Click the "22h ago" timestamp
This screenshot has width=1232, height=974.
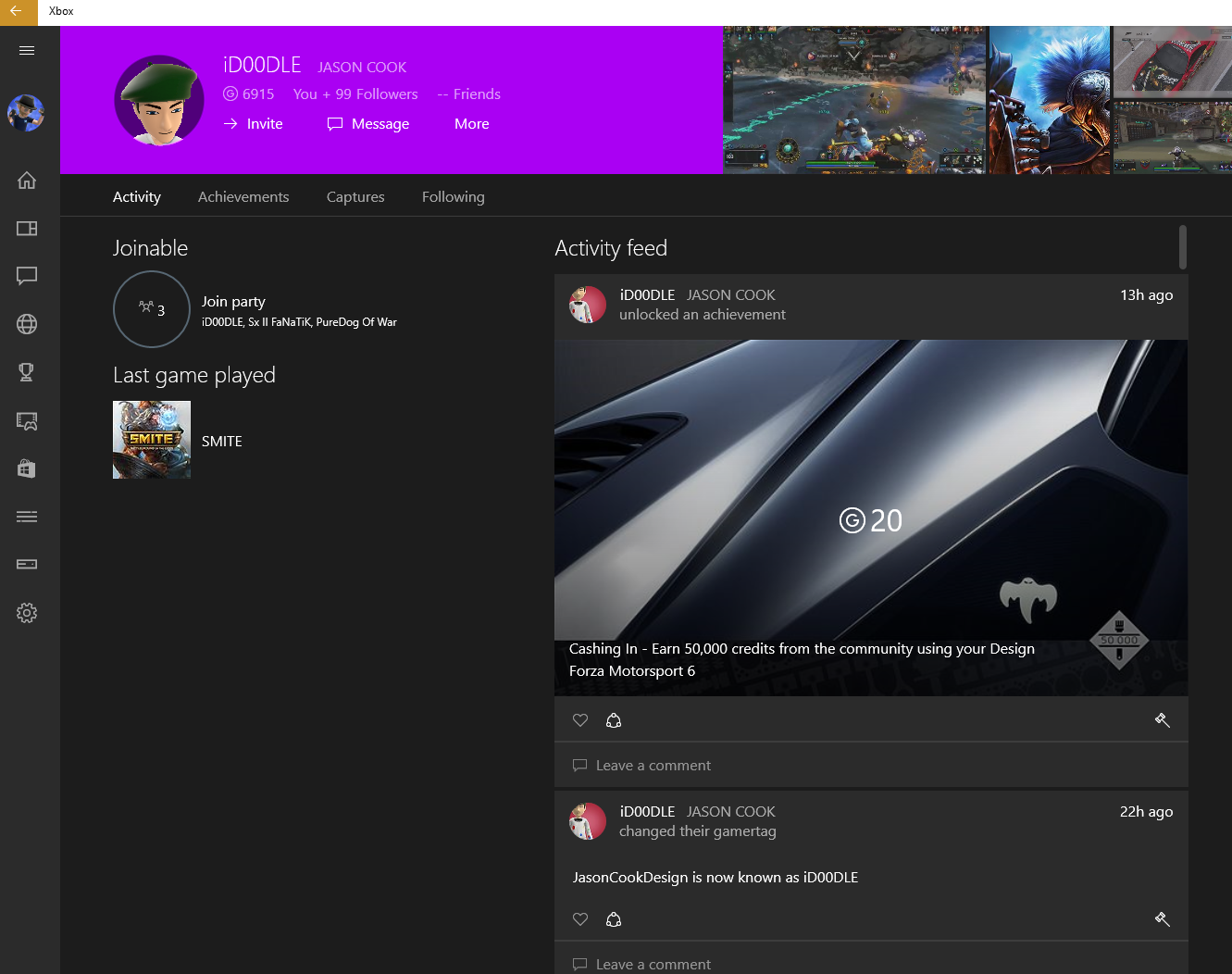[1146, 812]
